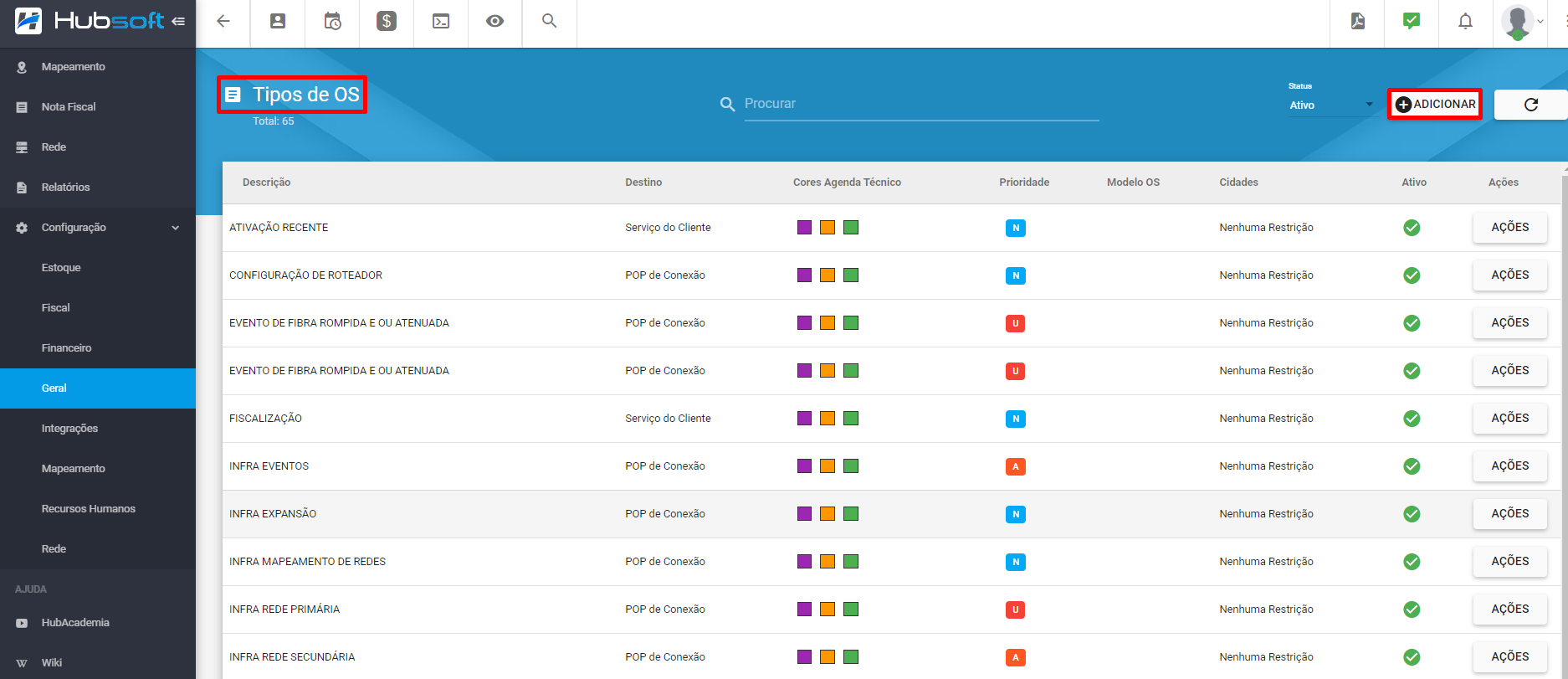Click green color swatch in INFRA EVENTOS row
Viewport: 1568px width, 679px height.
click(x=851, y=466)
